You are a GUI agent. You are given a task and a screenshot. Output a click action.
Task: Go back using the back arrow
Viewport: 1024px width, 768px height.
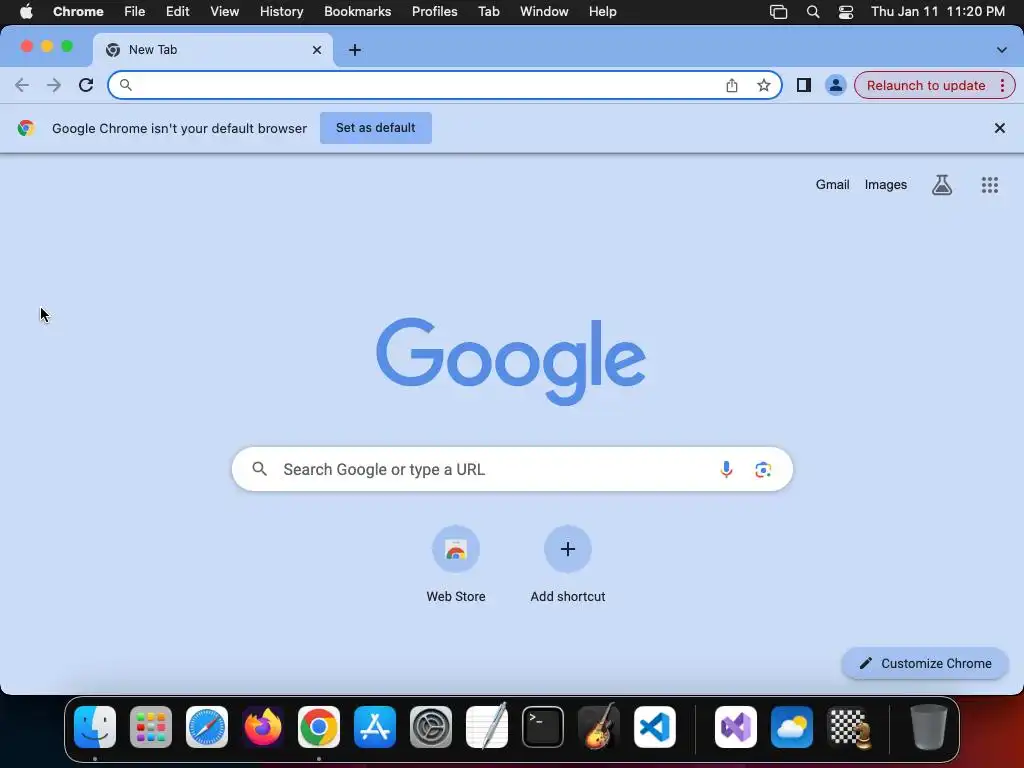(22, 85)
